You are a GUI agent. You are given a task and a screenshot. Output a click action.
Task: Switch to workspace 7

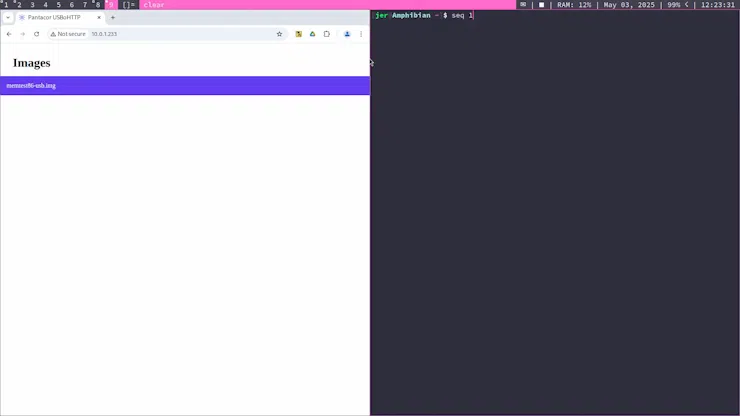pyautogui.click(x=85, y=5)
